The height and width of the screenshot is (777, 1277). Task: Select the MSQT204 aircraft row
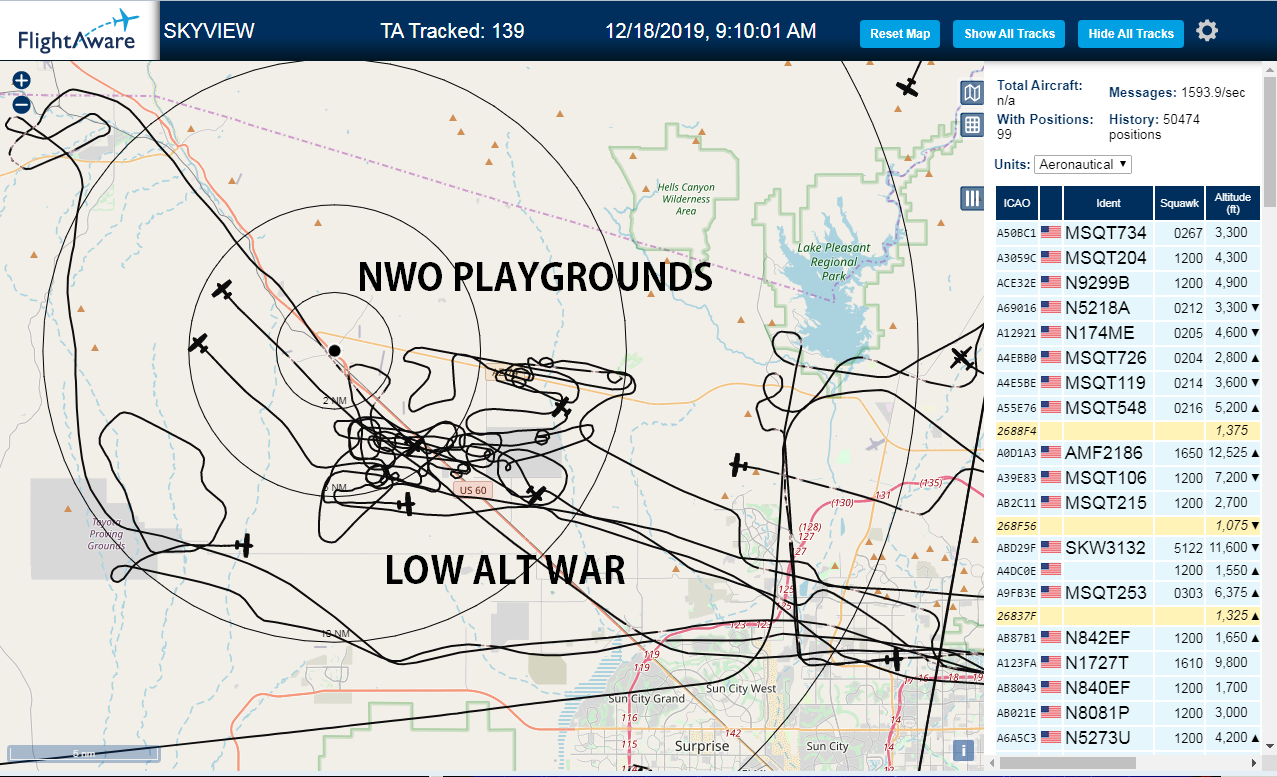1127,257
